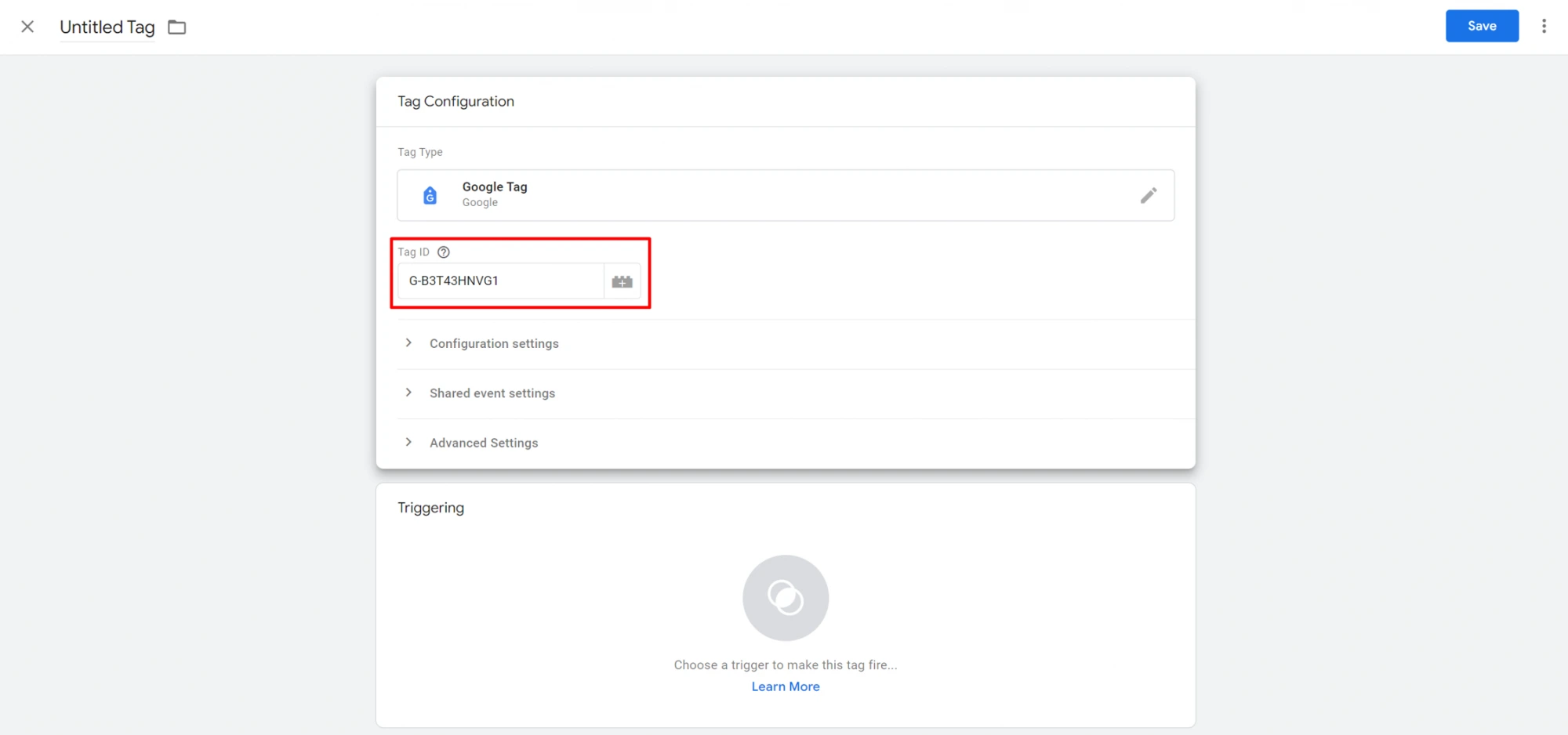
Task: Expand Shared event settings using its chevron
Action: (408, 393)
